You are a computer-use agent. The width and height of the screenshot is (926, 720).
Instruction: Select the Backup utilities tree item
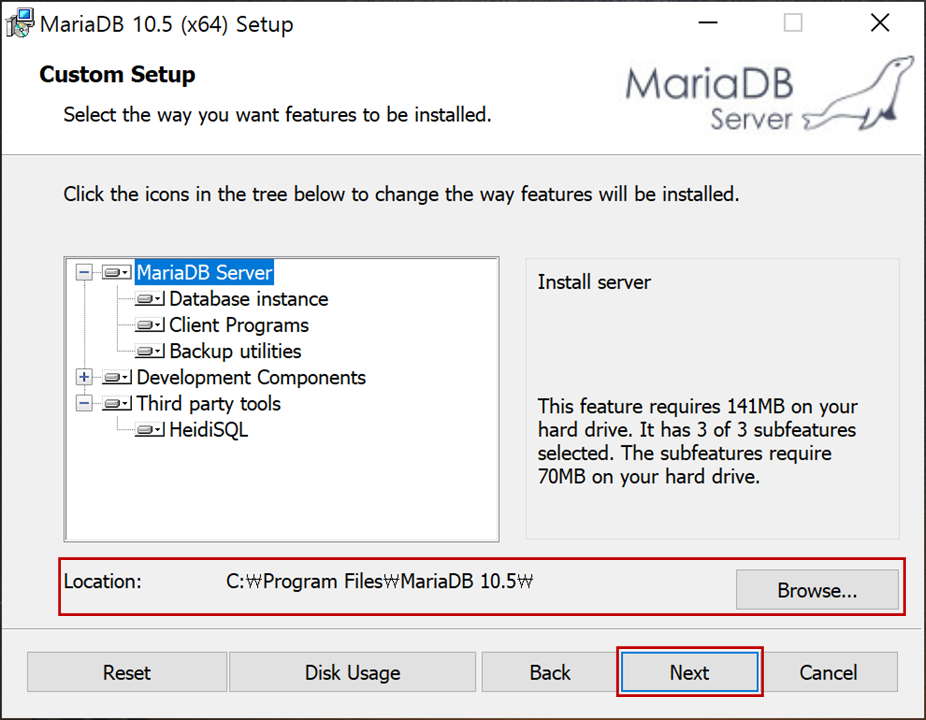click(x=235, y=351)
